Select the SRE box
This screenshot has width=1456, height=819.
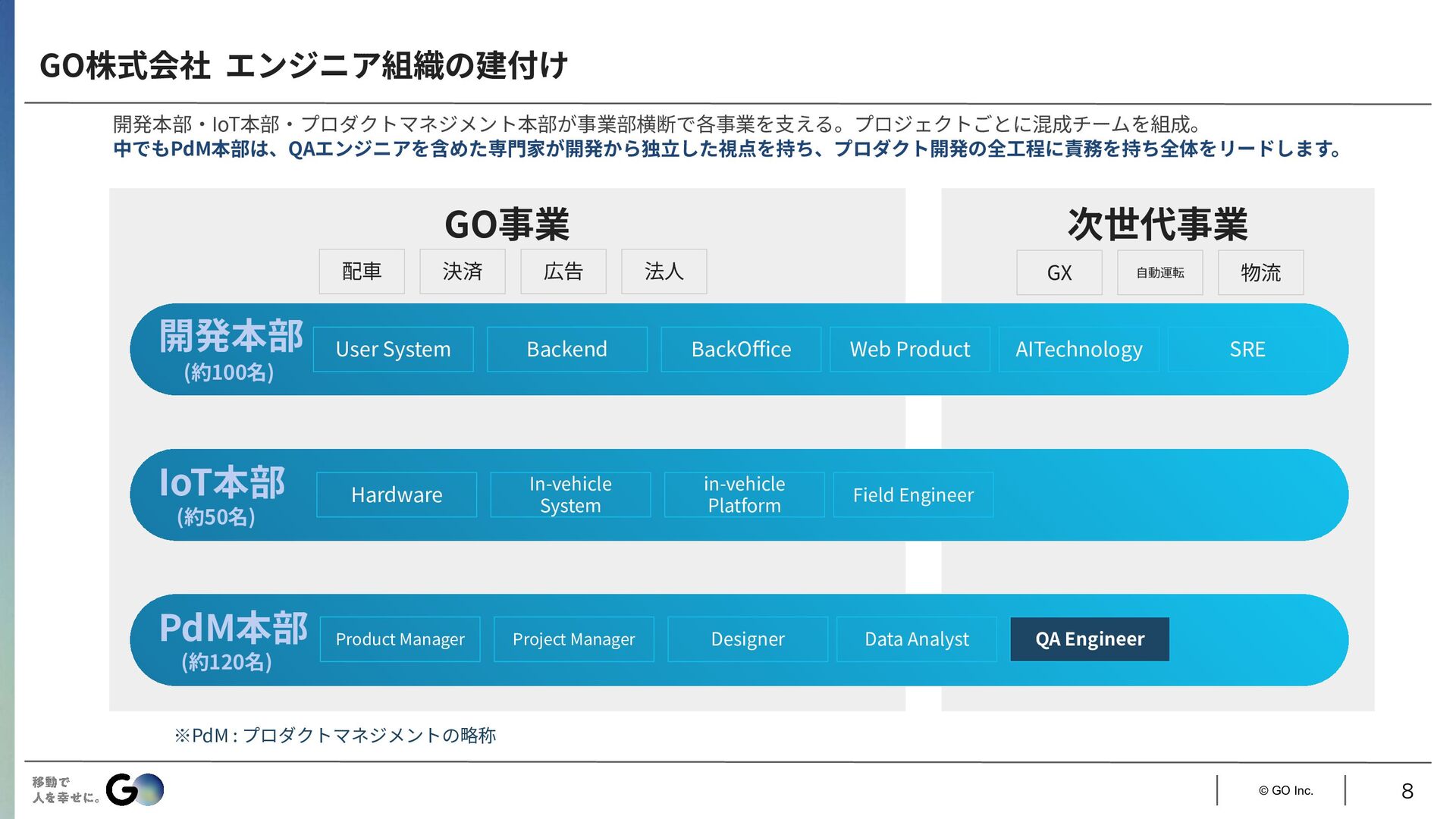tap(1247, 350)
